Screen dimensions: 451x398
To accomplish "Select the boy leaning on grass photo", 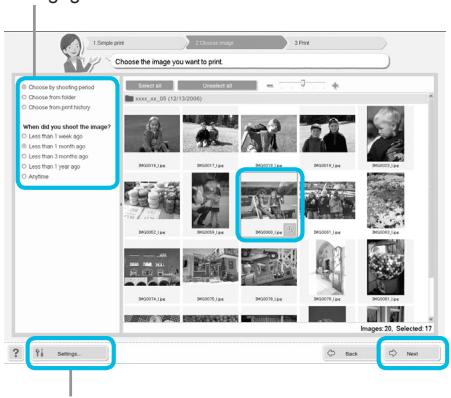I will tap(269, 134).
